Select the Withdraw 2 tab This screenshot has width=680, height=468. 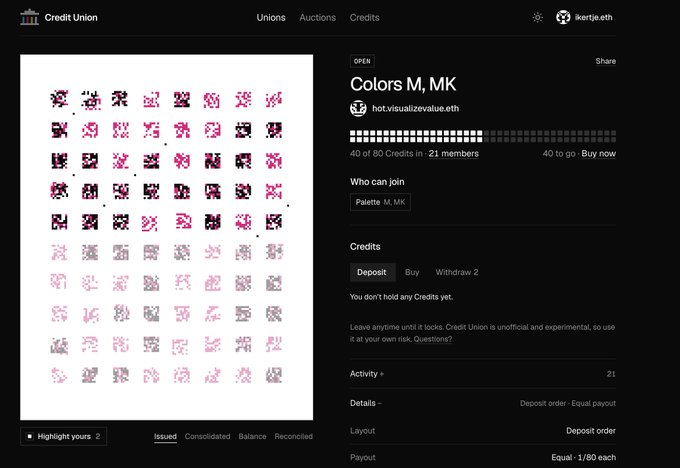(x=457, y=272)
